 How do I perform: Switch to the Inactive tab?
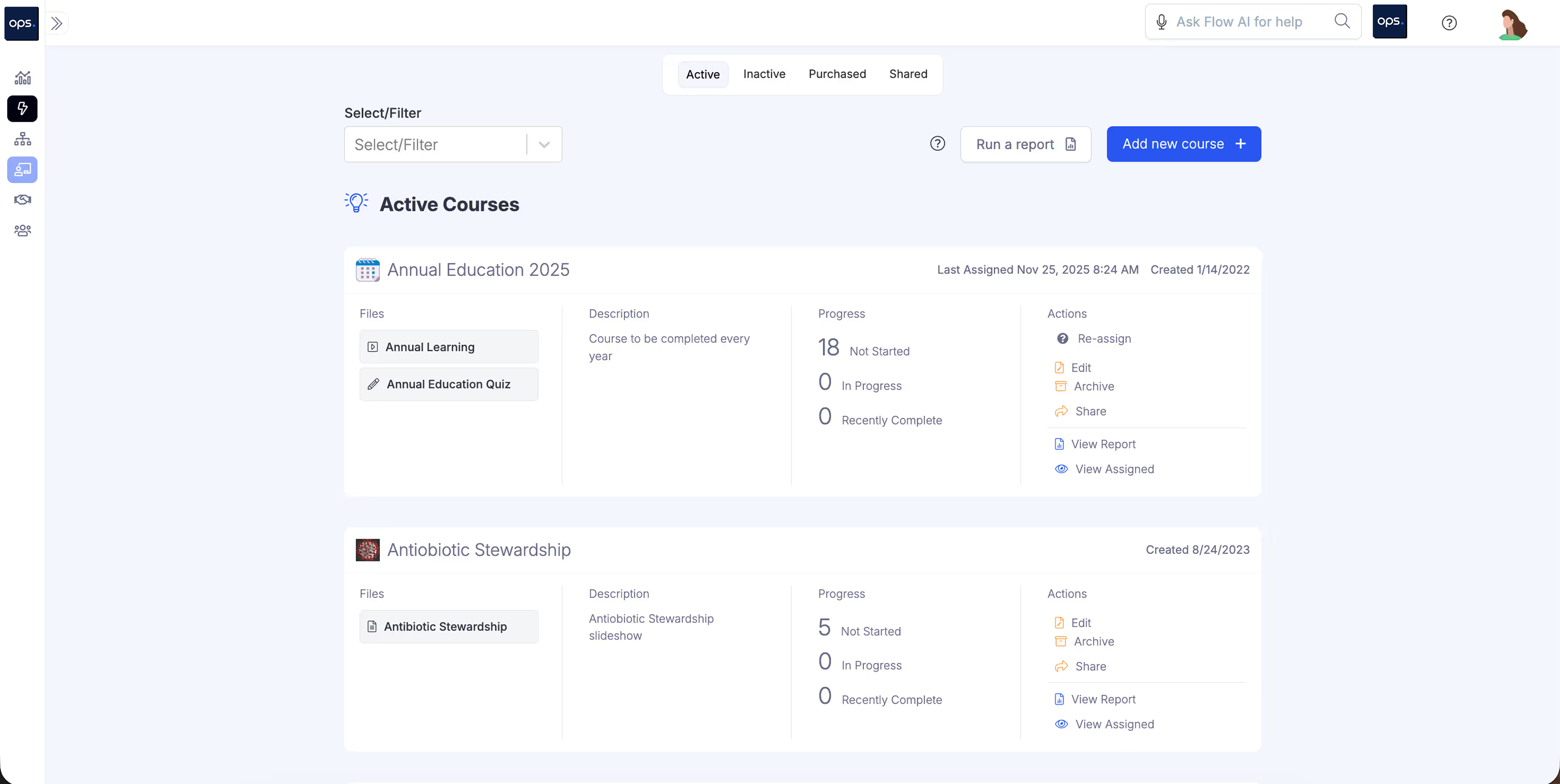click(764, 74)
